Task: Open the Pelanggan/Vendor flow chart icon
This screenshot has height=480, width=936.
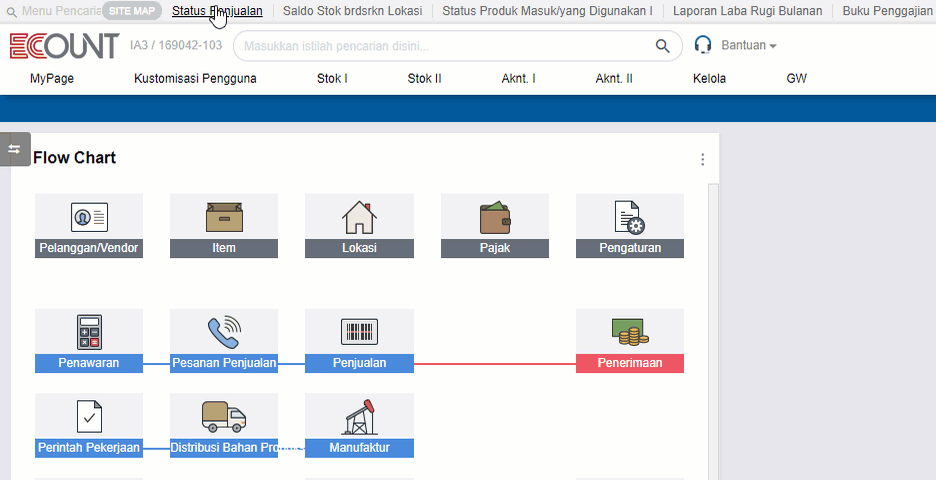Action: 89,217
